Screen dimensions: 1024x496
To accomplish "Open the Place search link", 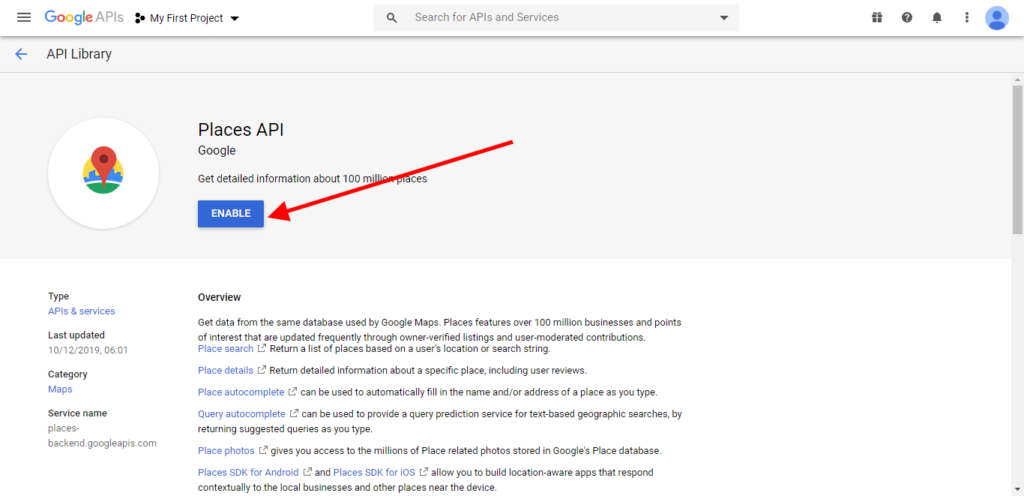I will [225, 349].
